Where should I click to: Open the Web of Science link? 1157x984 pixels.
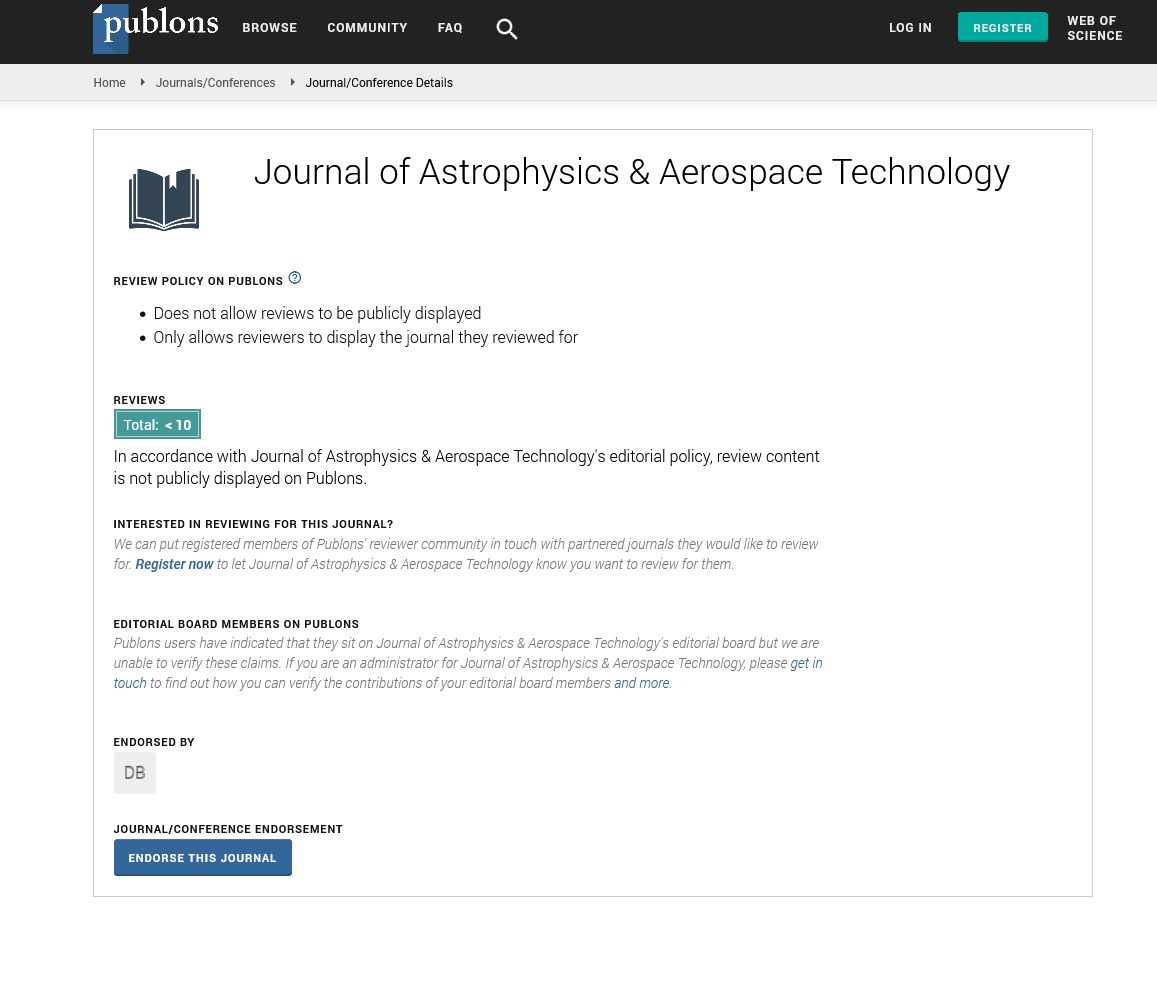[x=1094, y=28]
